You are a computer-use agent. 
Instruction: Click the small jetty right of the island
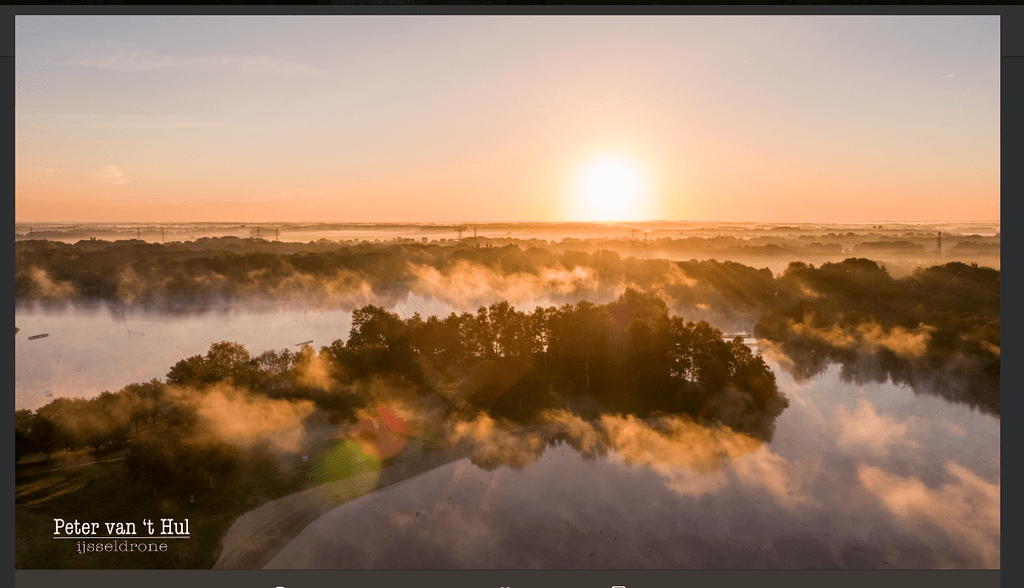739,336
